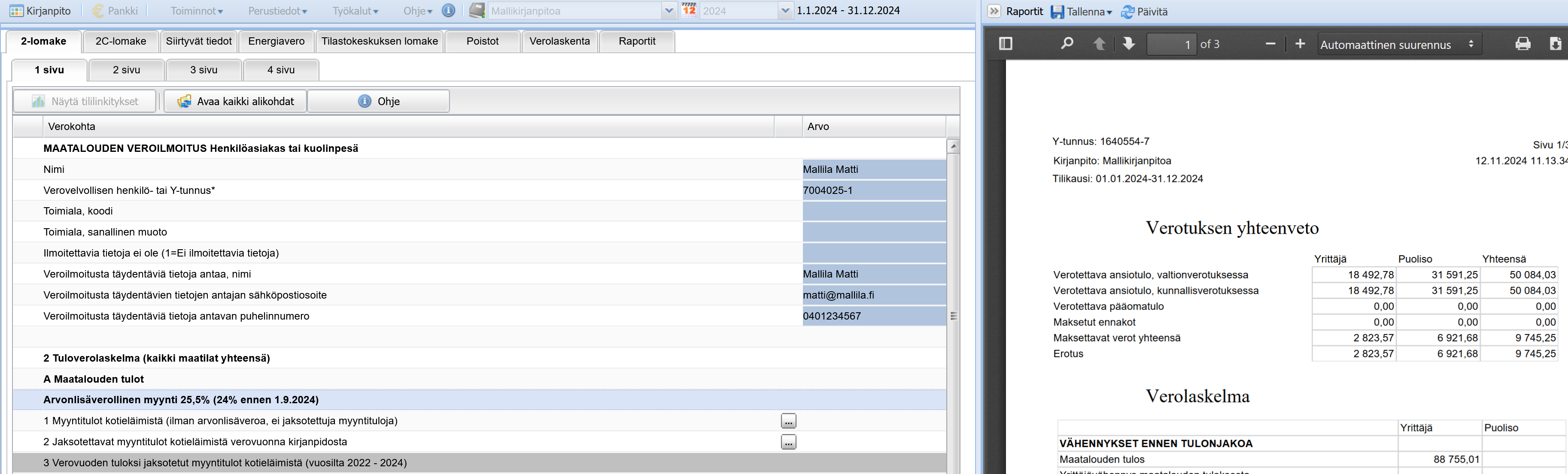Click the form's vertical scrollbar handle

pos(953,316)
